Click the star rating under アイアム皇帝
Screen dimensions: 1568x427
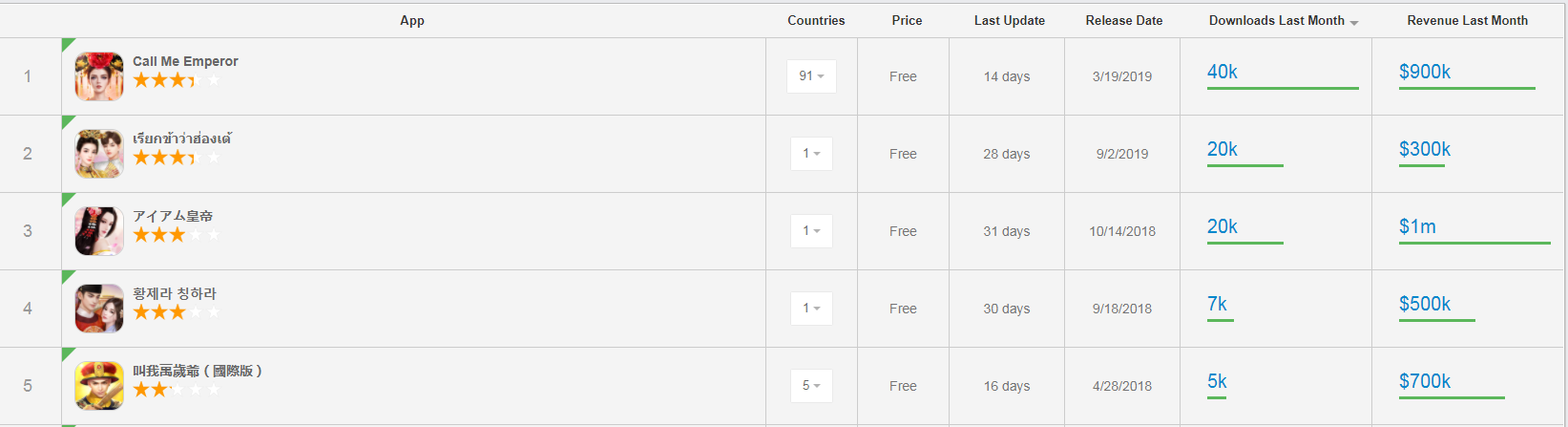click(x=176, y=235)
